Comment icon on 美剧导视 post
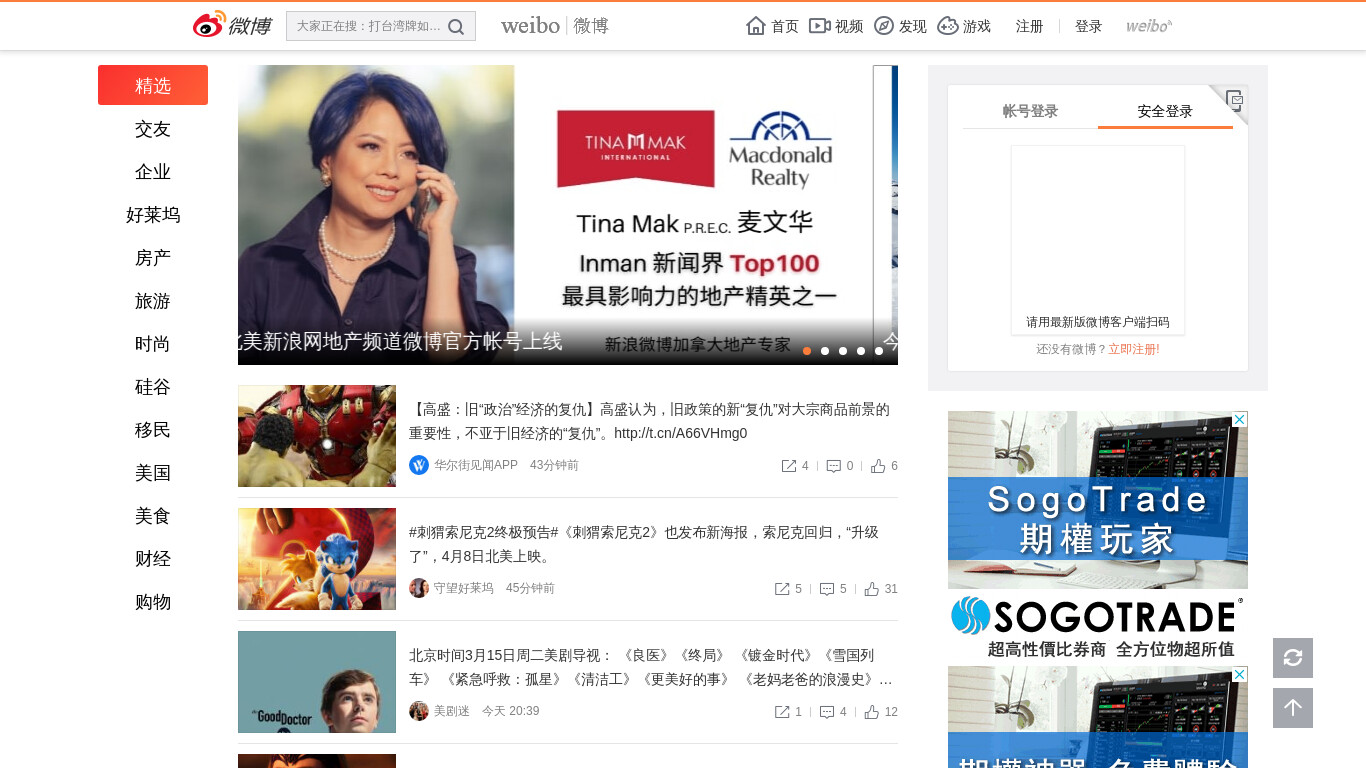The width and height of the screenshot is (1366, 768). click(827, 712)
